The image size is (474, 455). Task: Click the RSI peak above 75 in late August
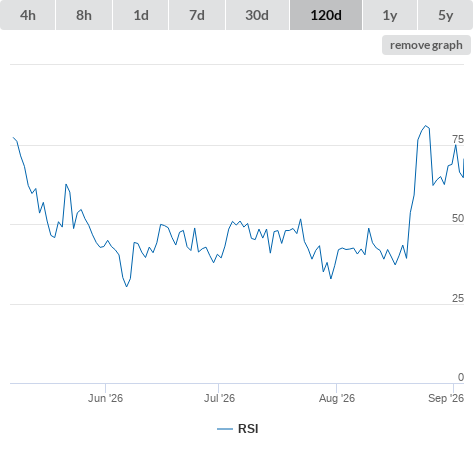tap(425, 126)
